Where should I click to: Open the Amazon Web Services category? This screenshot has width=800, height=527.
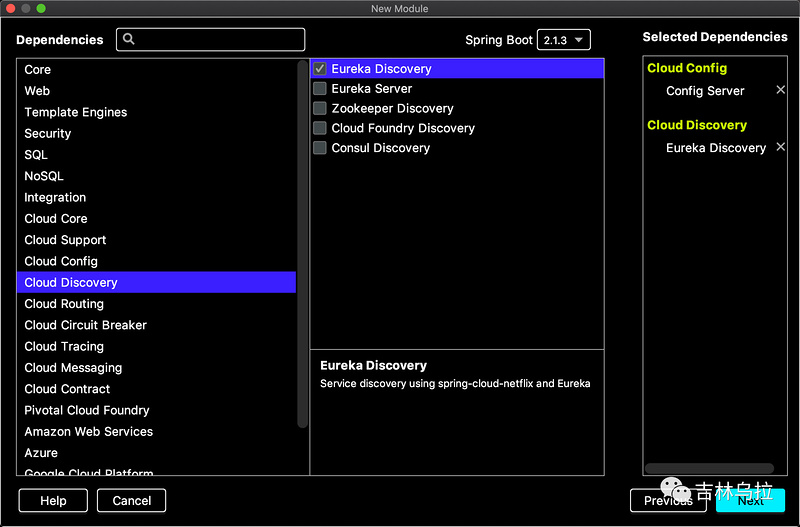pos(156,432)
